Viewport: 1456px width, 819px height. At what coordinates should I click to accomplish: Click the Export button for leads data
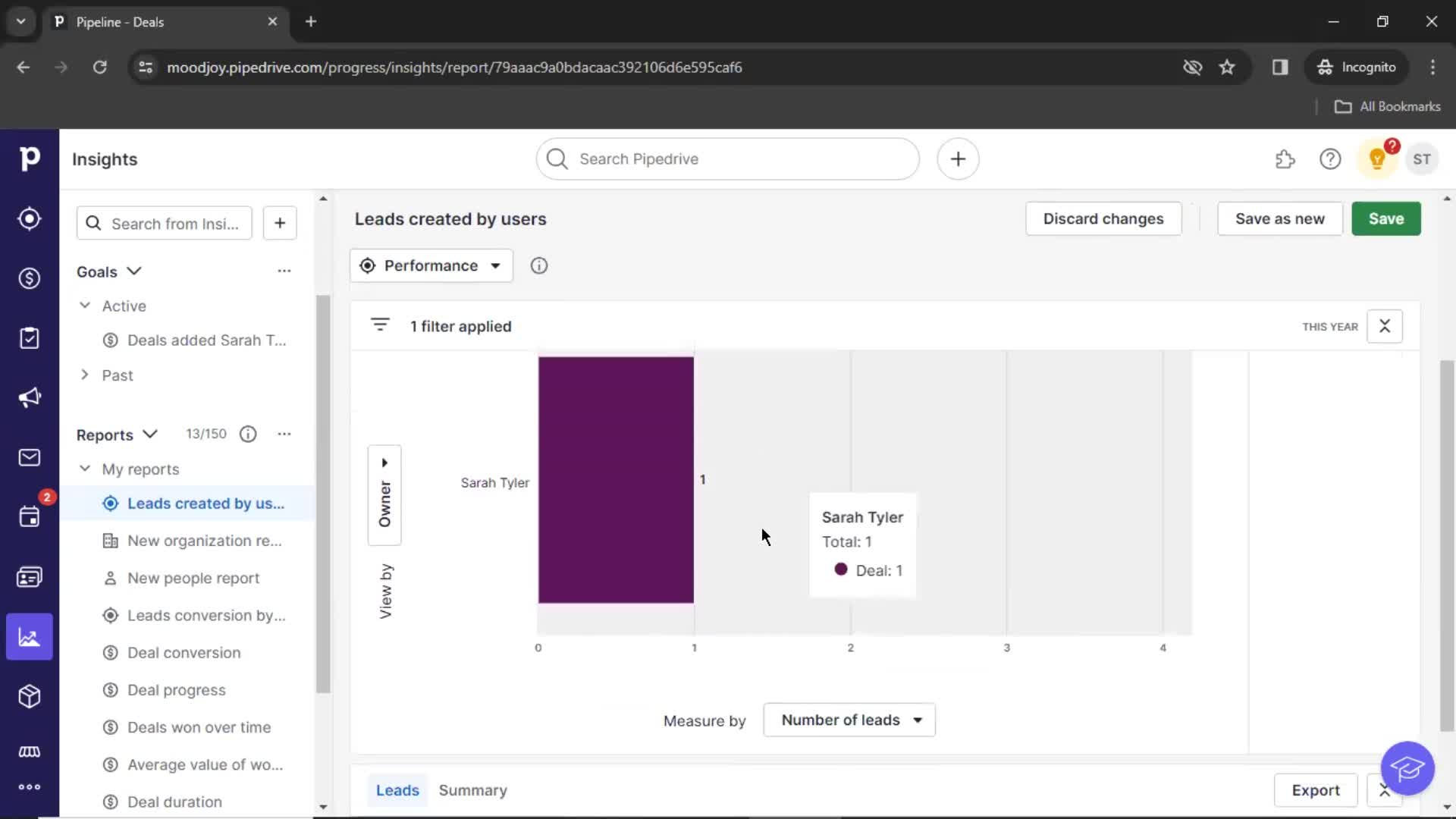tap(1315, 790)
